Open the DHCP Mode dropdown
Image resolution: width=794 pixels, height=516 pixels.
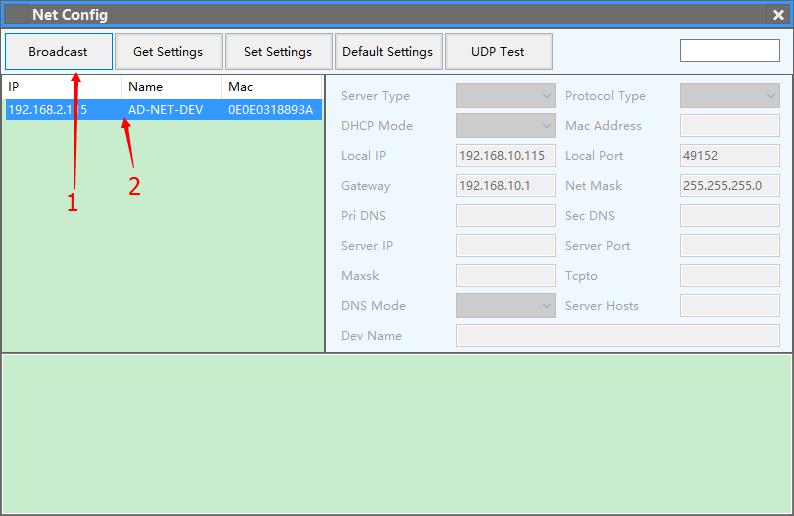tap(505, 126)
